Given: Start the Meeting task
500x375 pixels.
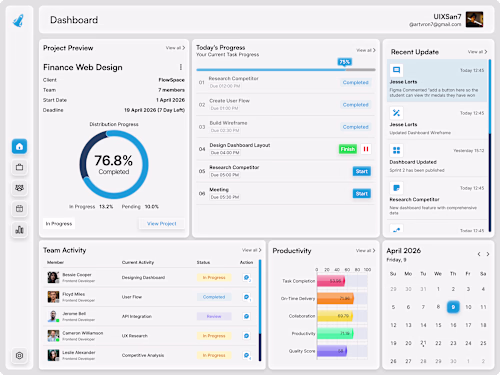Looking at the screenshot, I should (x=362, y=194).
